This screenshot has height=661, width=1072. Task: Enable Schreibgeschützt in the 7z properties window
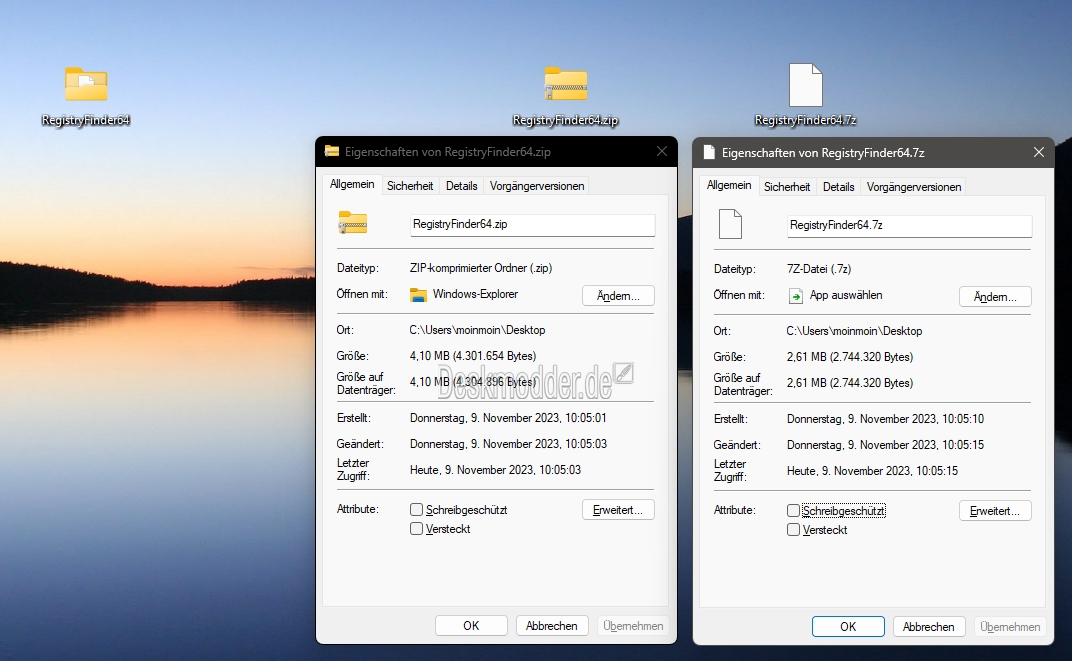click(x=793, y=511)
